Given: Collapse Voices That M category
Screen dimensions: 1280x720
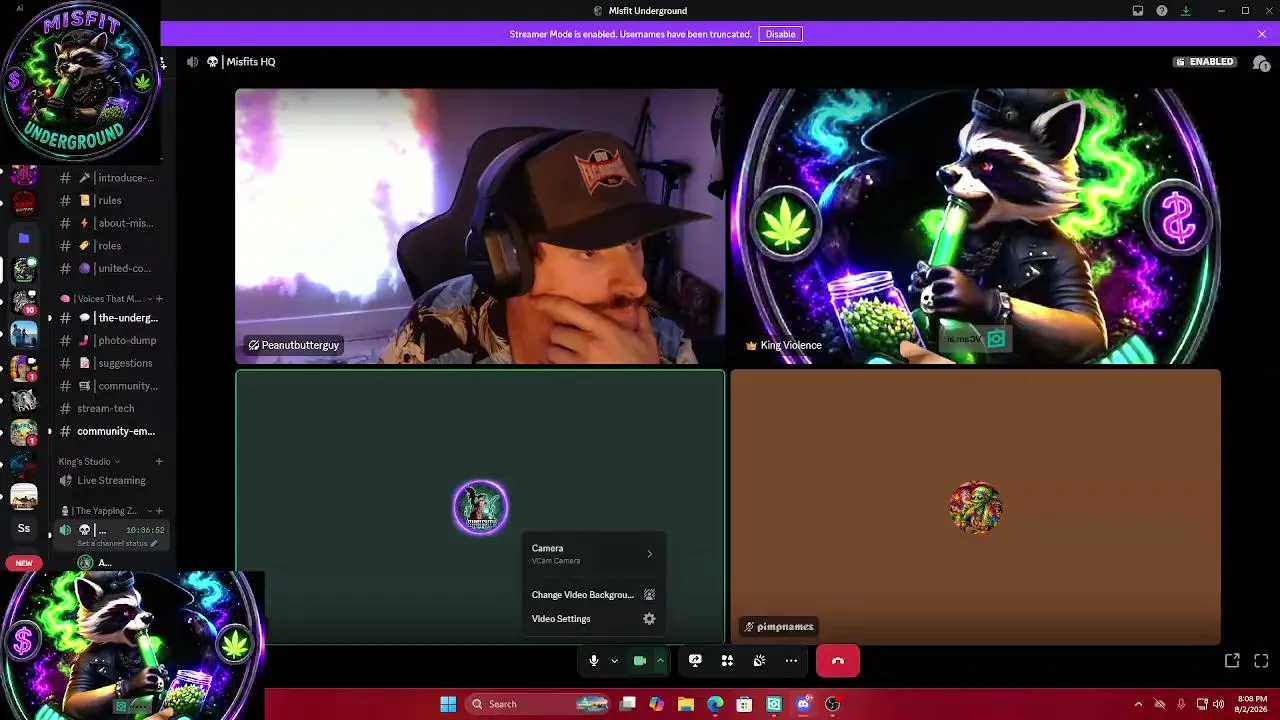Looking at the screenshot, I should 106,299.
